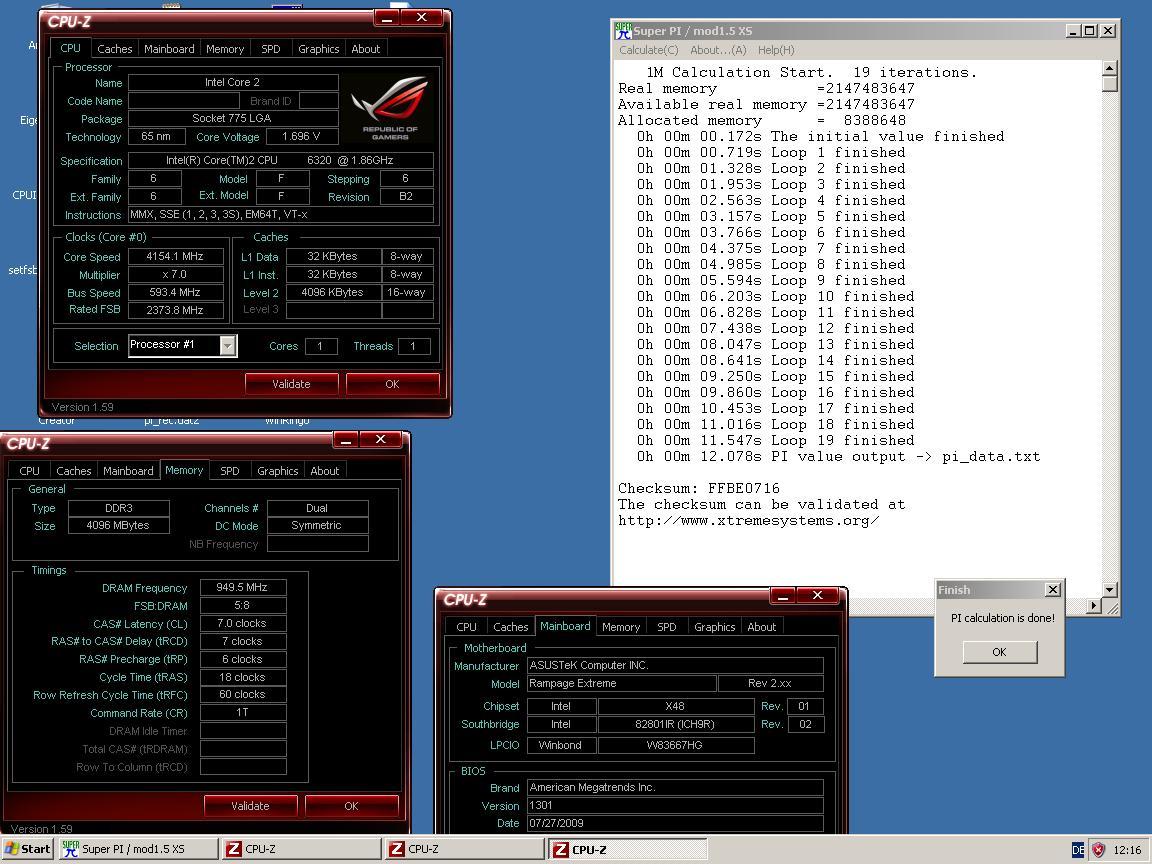Click the Rampage Extreme model field
Image resolution: width=1152 pixels, height=864 pixels.
pos(622,683)
